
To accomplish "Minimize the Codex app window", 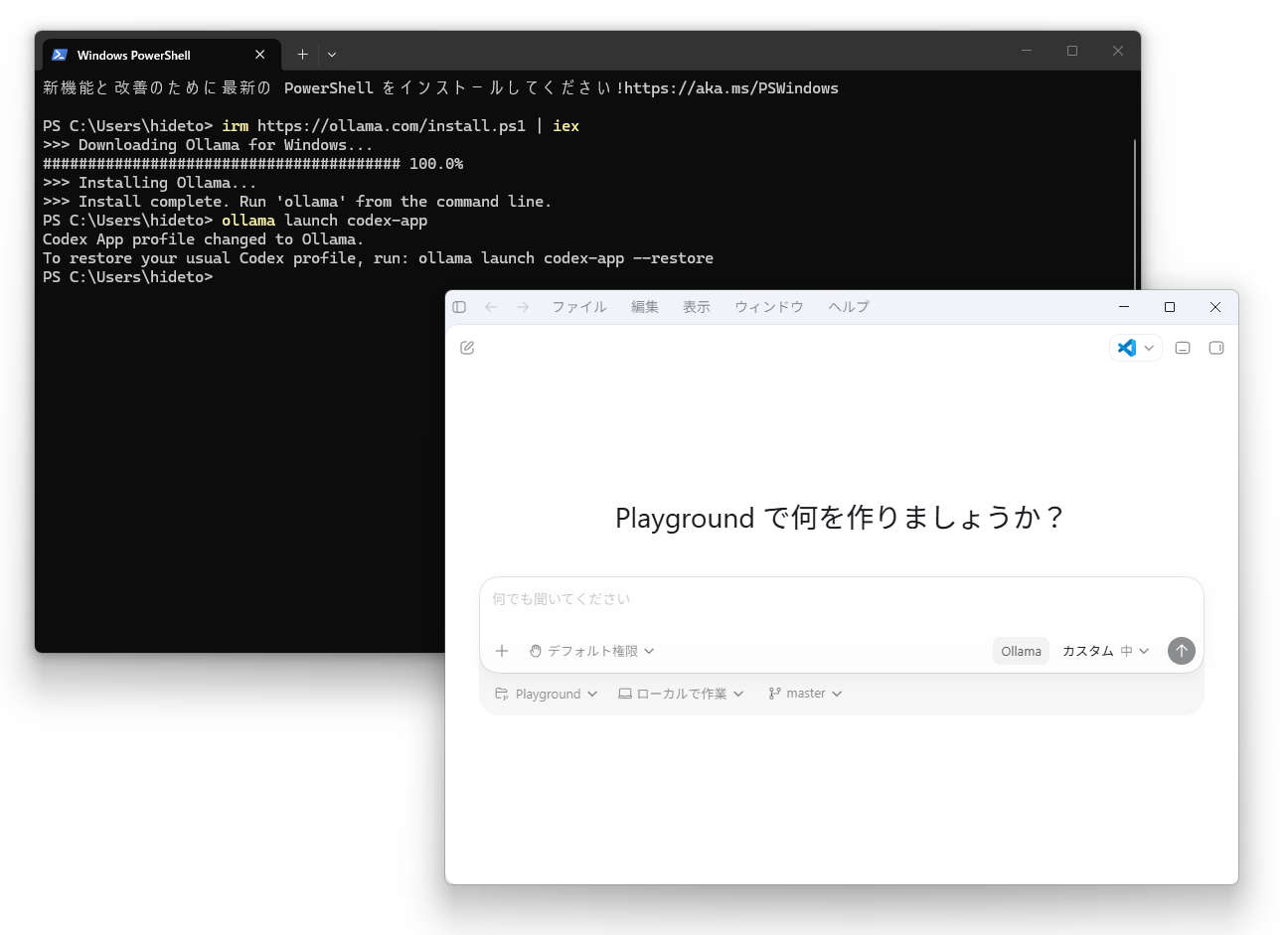I will click(x=1124, y=307).
